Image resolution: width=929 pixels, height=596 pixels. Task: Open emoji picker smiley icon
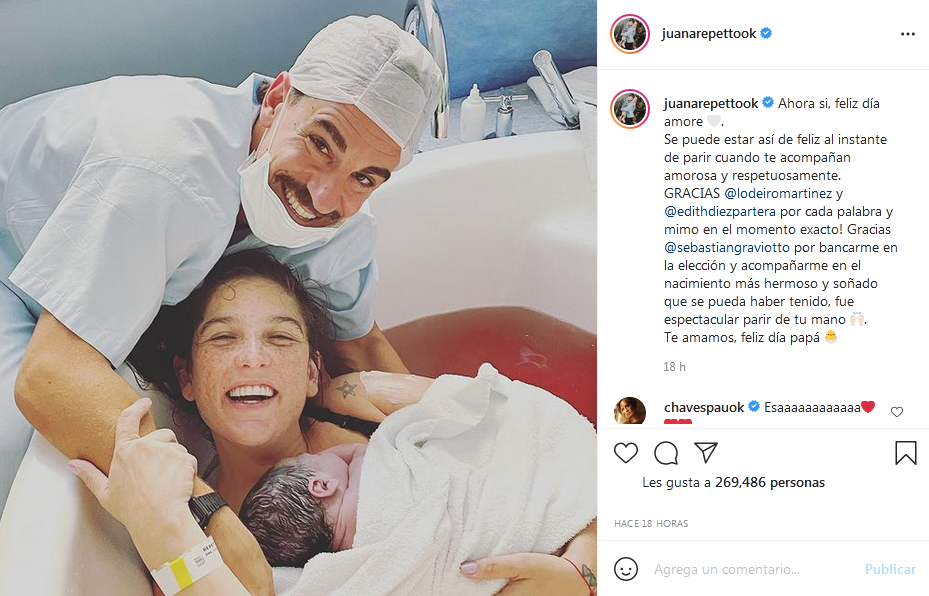tap(626, 569)
